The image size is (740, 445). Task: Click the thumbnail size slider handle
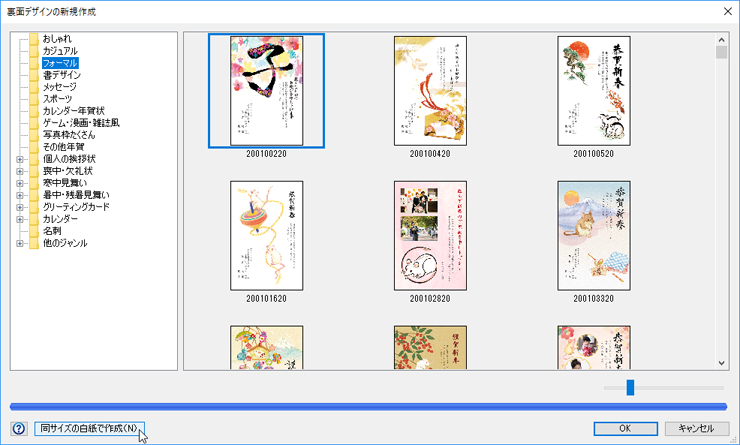tap(630, 387)
